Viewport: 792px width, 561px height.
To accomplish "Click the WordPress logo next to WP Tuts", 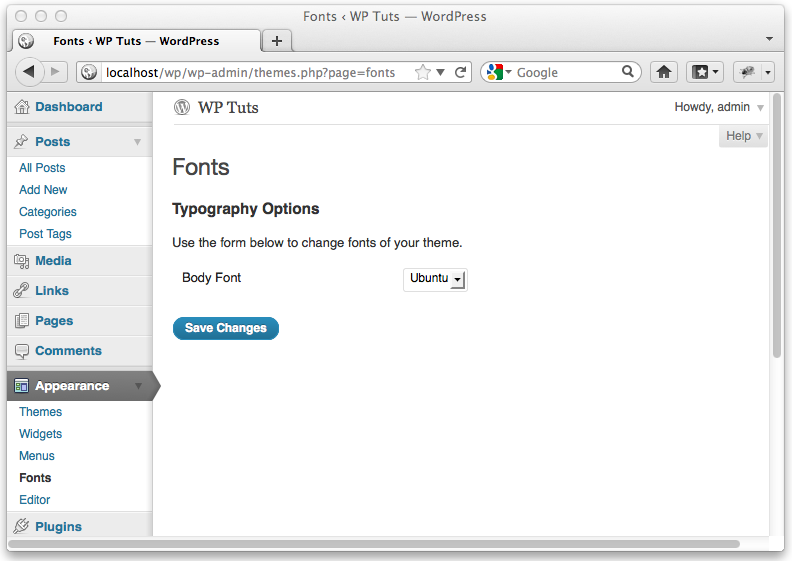I will point(182,107).
